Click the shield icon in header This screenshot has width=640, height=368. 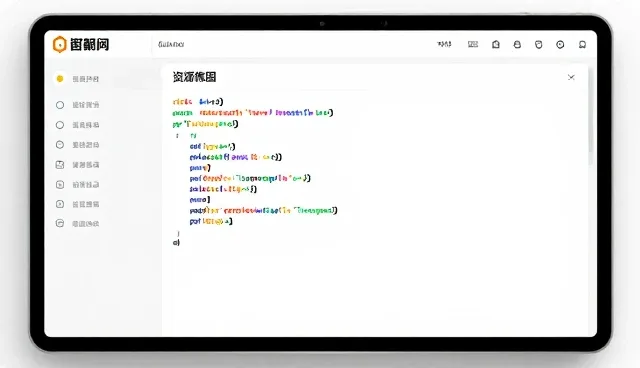click(539, 44)
